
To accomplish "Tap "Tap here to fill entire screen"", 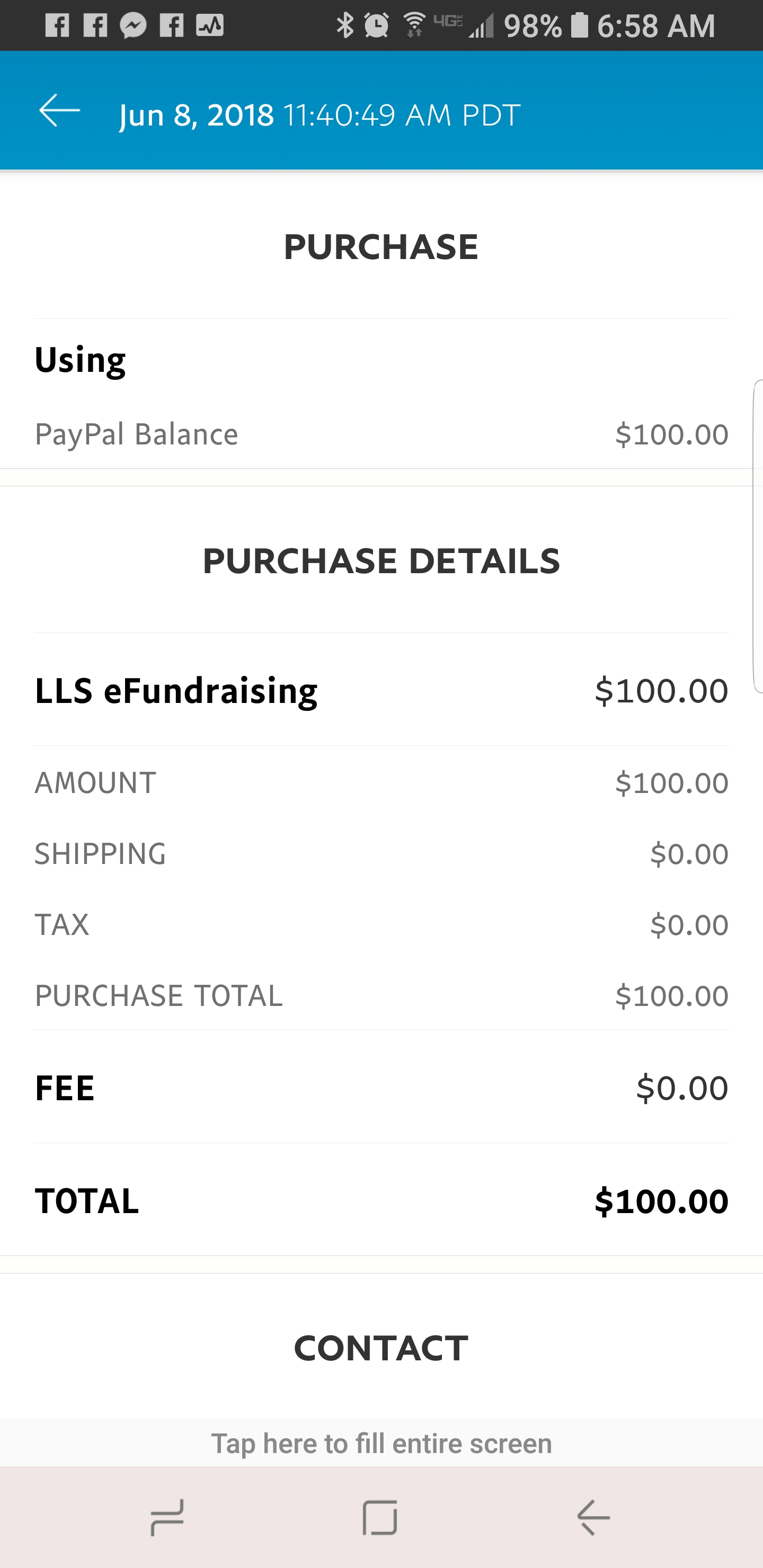I will [x=381, y=1444].
